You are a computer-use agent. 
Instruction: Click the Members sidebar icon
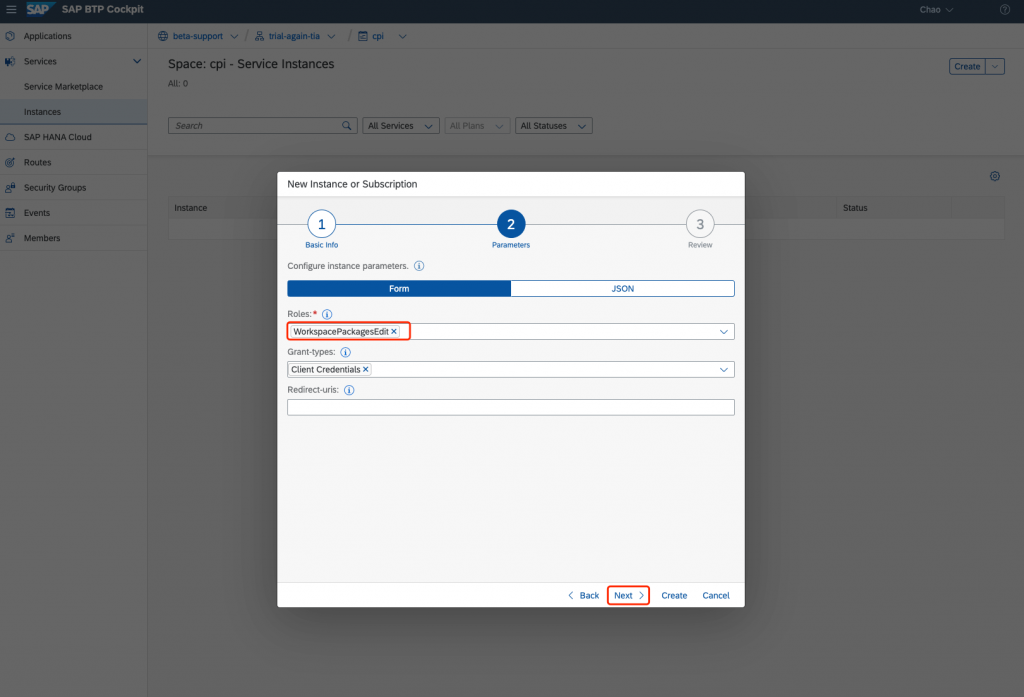pos(10,238)
